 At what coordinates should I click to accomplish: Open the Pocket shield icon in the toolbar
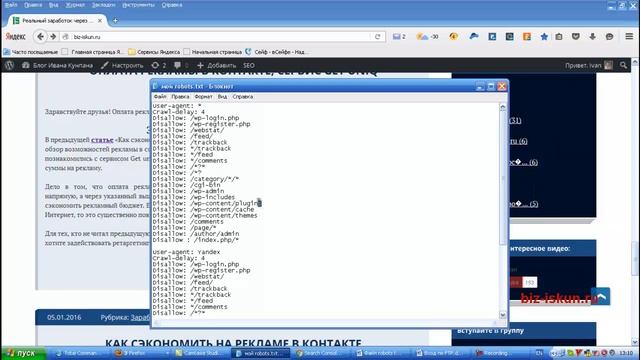576,36
